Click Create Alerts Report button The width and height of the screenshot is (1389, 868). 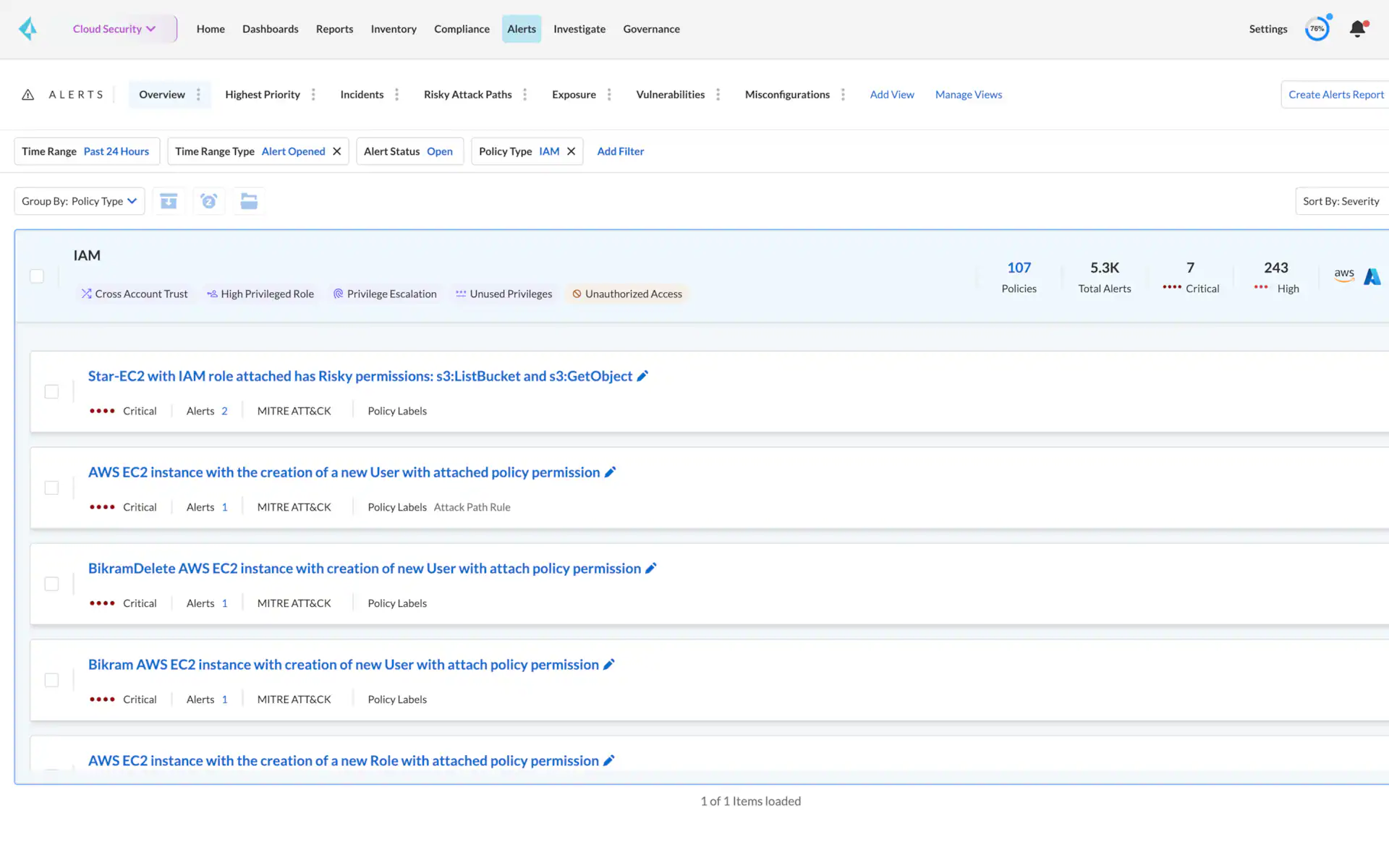[1335, 95]
